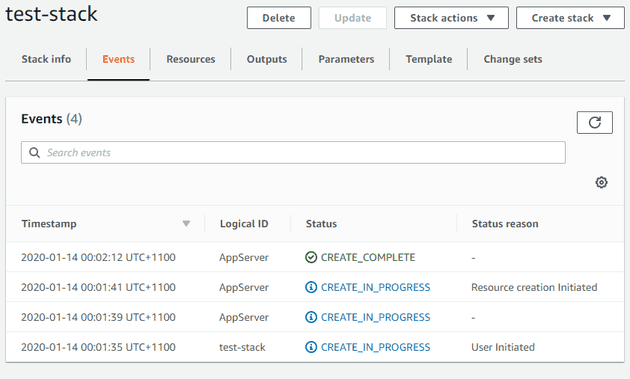Click the Delete stack button
630x379 pixels.
pos(279,18)
